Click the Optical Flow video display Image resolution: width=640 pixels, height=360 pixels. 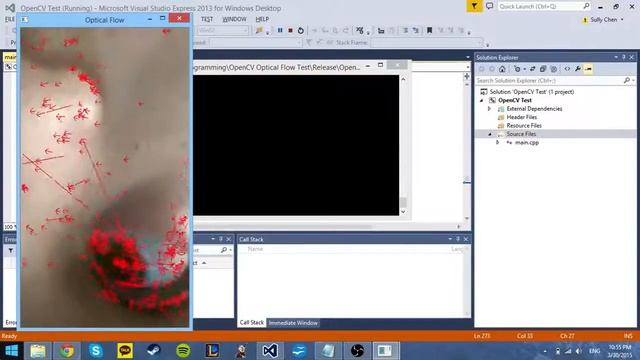coord(104,177)
